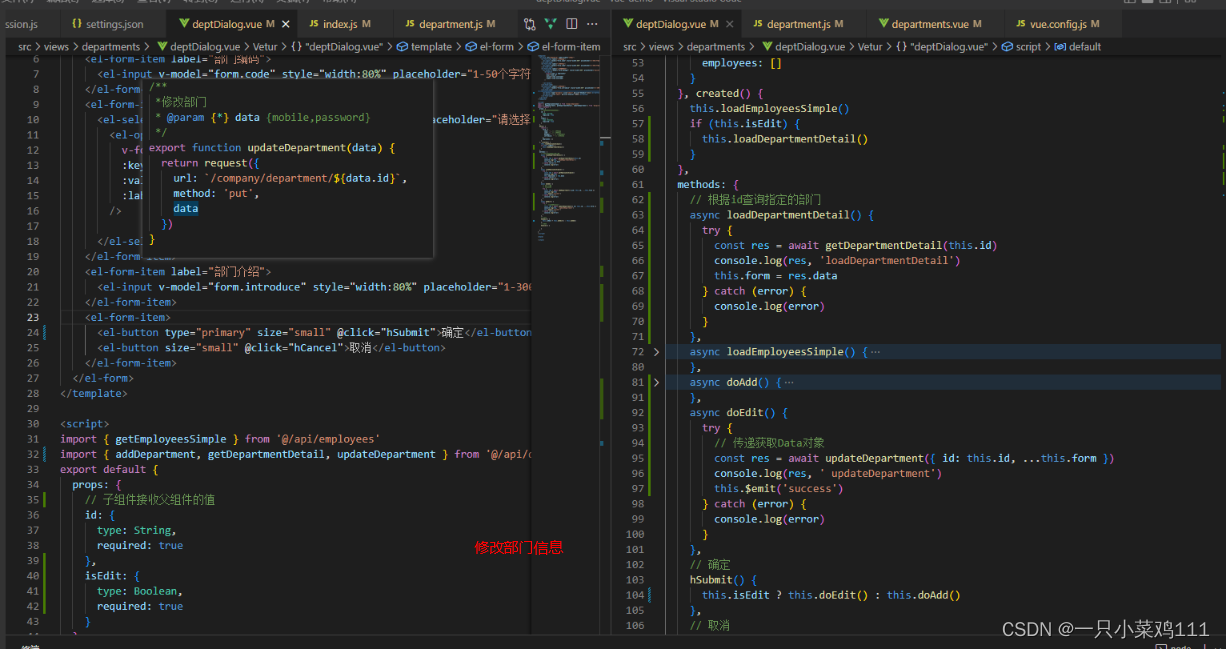The width and height of the screenshot is (1226, 649).
Task: Click 'methods: {' on line 61
Action: (708, 185)
